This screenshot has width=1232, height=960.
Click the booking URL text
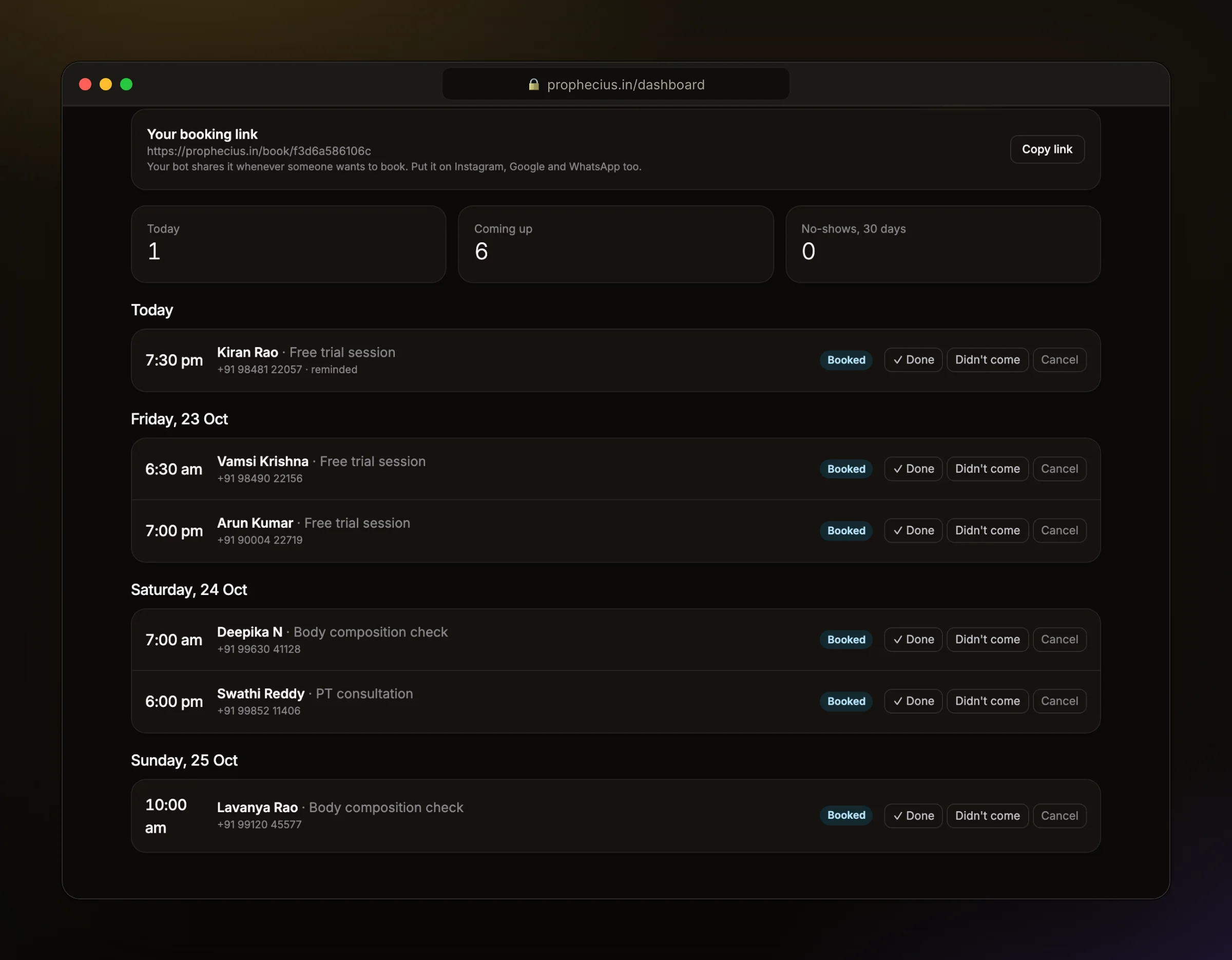pyautogui.click(x=259, y=151)
